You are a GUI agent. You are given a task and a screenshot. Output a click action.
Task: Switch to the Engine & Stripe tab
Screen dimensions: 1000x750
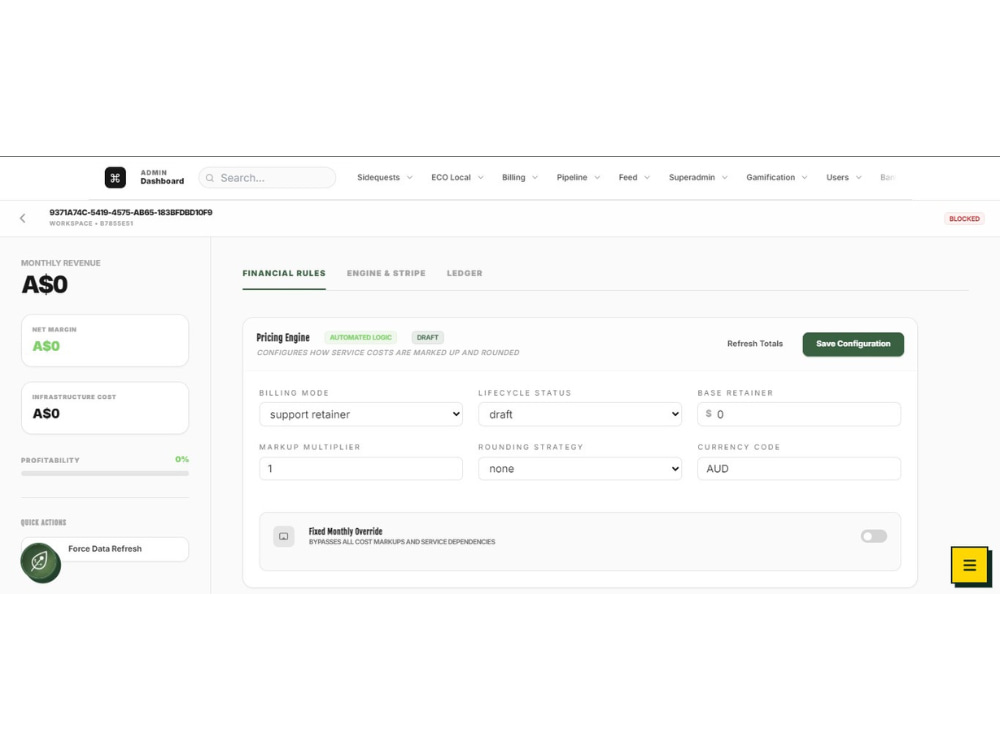click(x=386, y=273)
